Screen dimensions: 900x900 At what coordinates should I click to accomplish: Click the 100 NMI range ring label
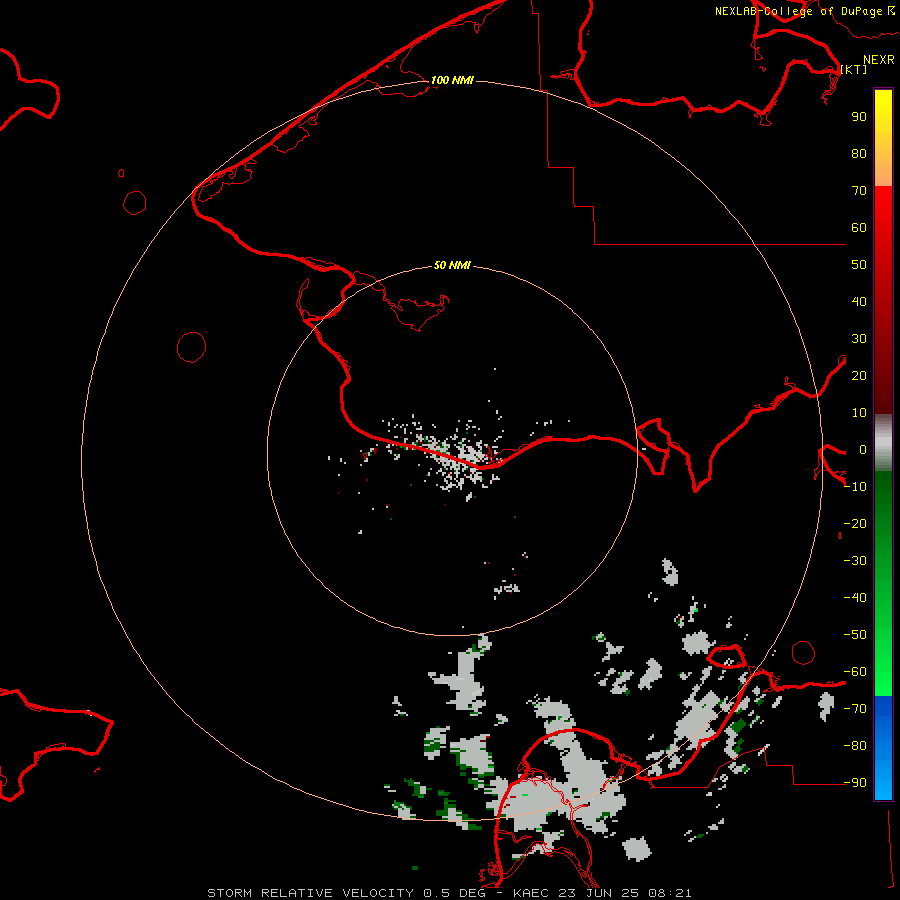point(452,80)
